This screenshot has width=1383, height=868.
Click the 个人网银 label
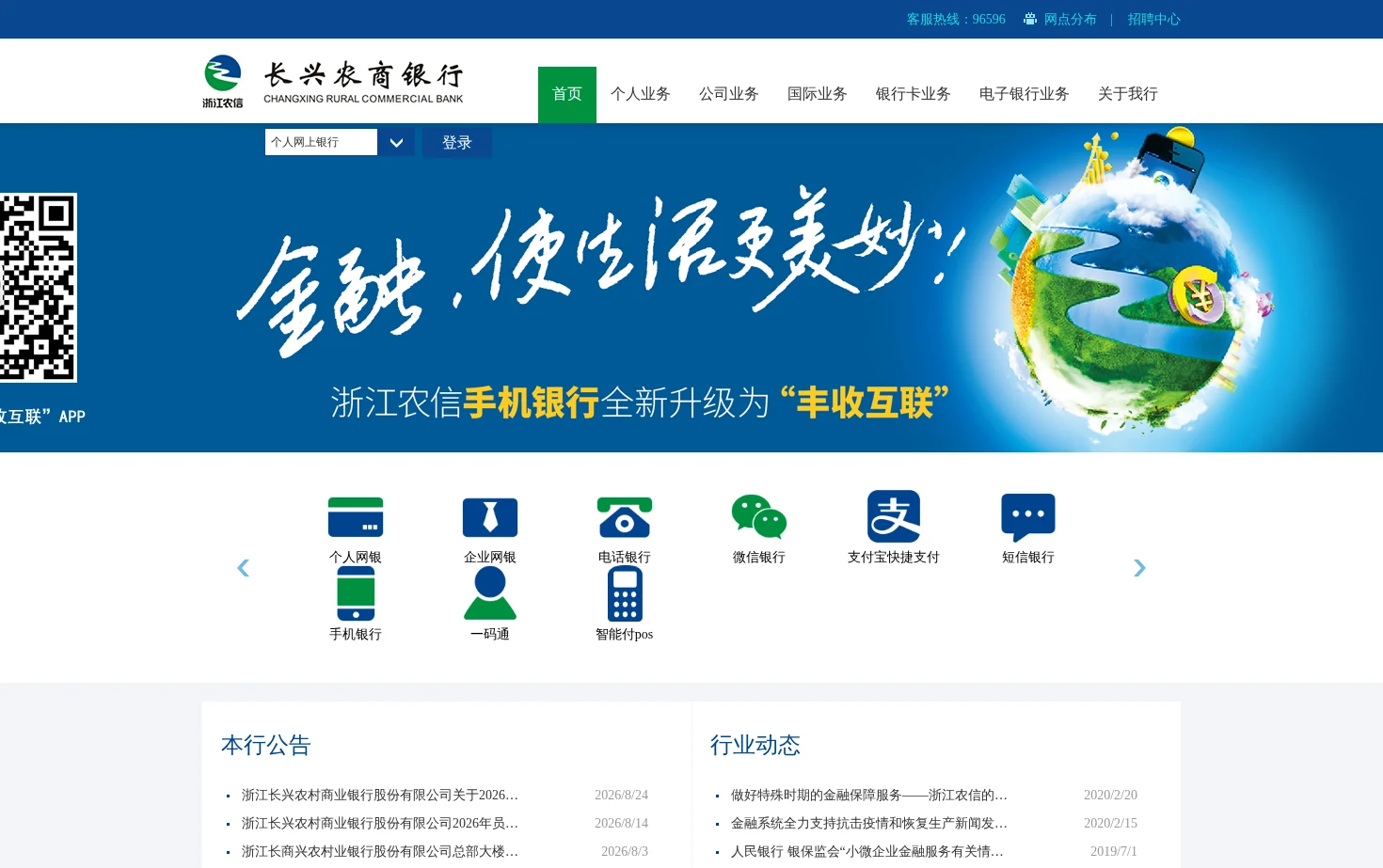(356, 558)
